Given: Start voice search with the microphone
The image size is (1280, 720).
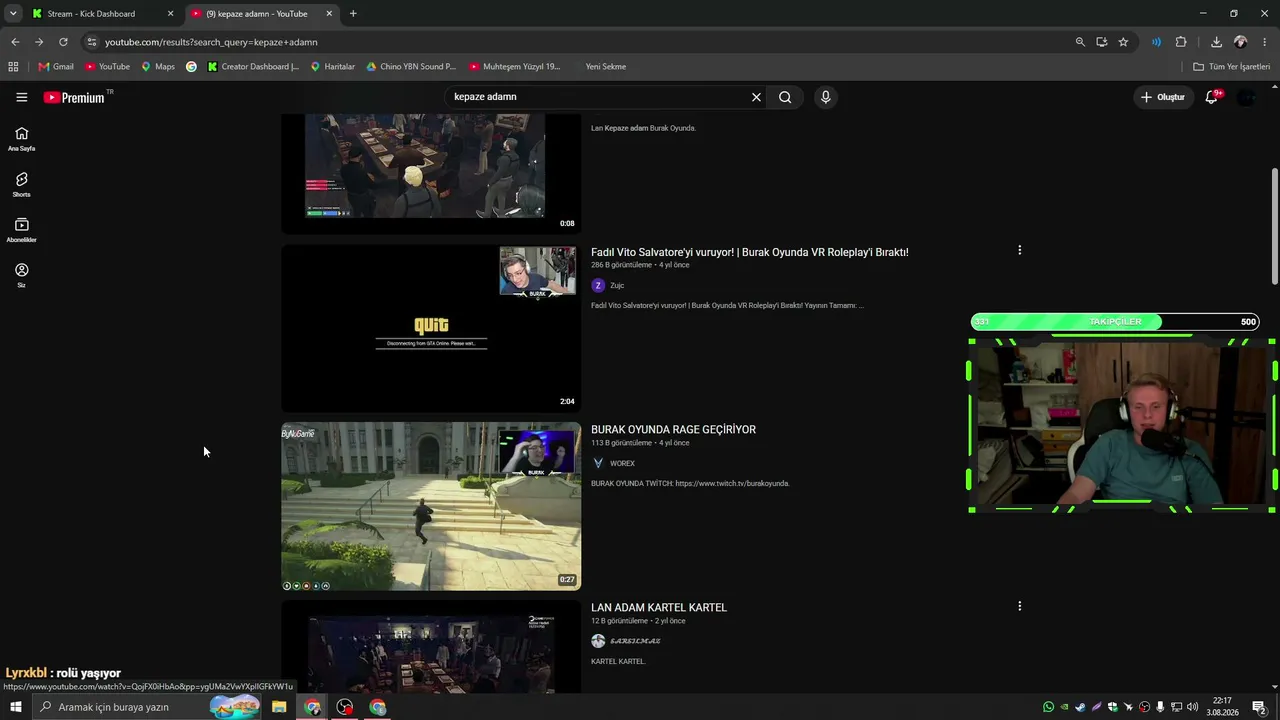Looking at the screenshot, I should point(825,97).
